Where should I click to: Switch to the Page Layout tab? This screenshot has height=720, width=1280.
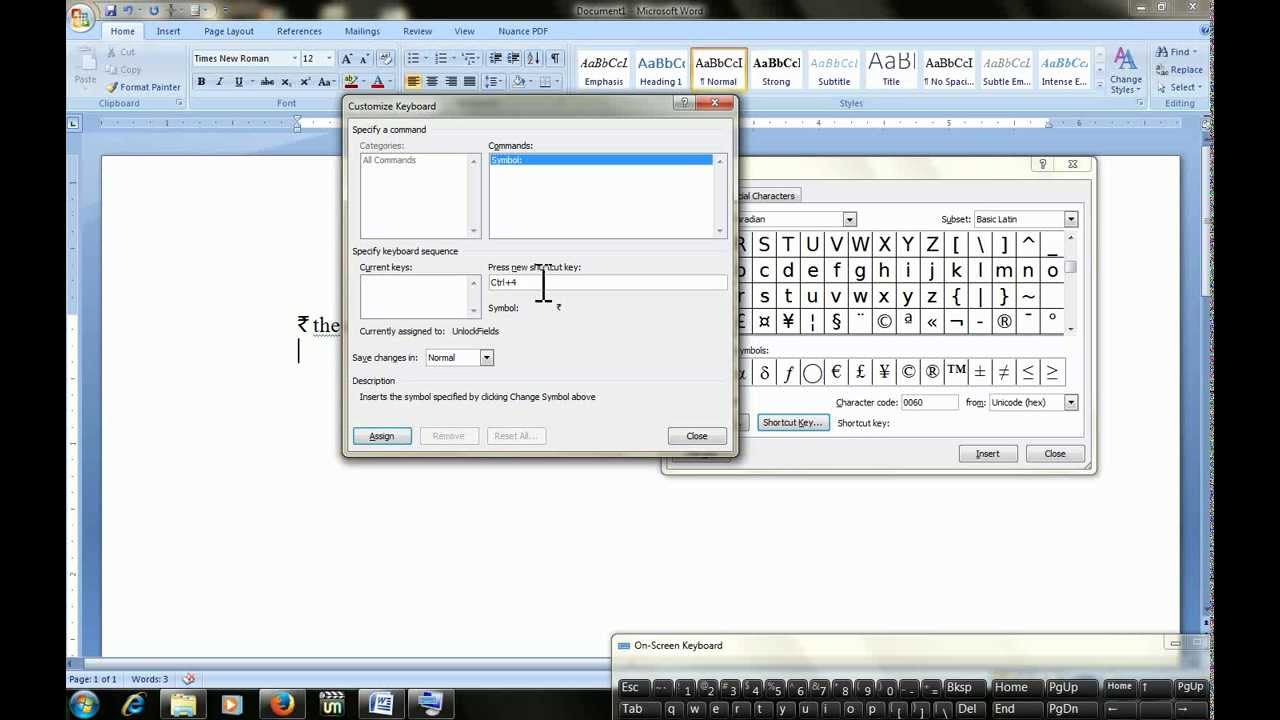(229, 31)
